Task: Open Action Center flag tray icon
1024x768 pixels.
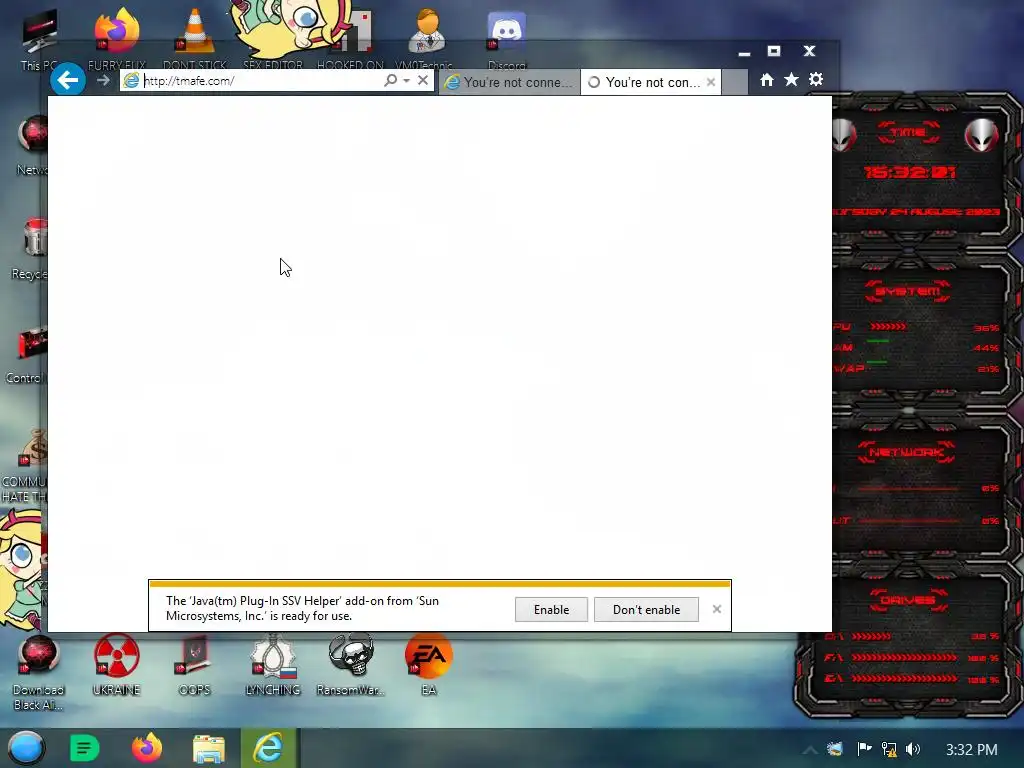Action: coord(864,749)
